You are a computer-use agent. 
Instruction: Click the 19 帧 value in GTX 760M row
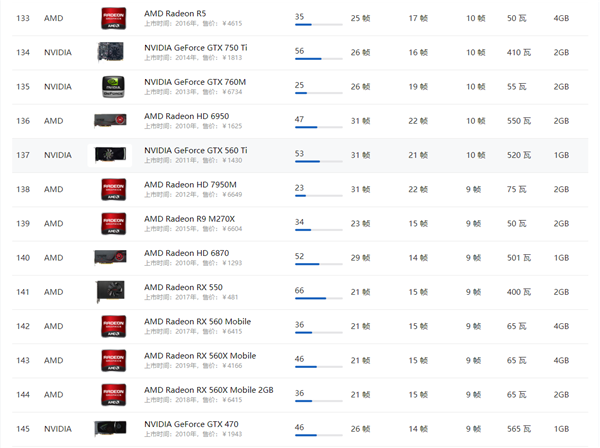coord(418,87)
